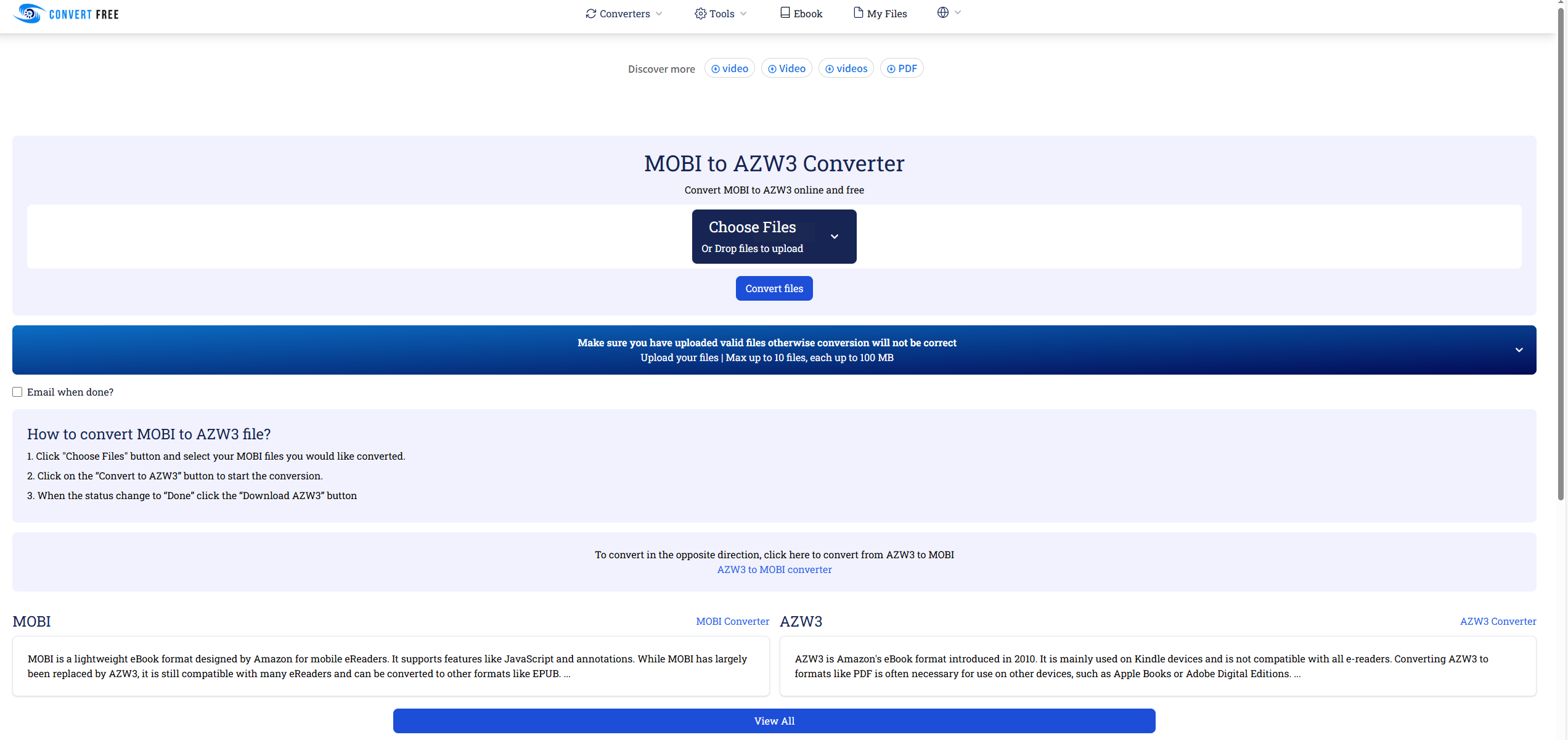Open the MOBI Converter link
This screenshot has height=740, width=1568.
732,621
